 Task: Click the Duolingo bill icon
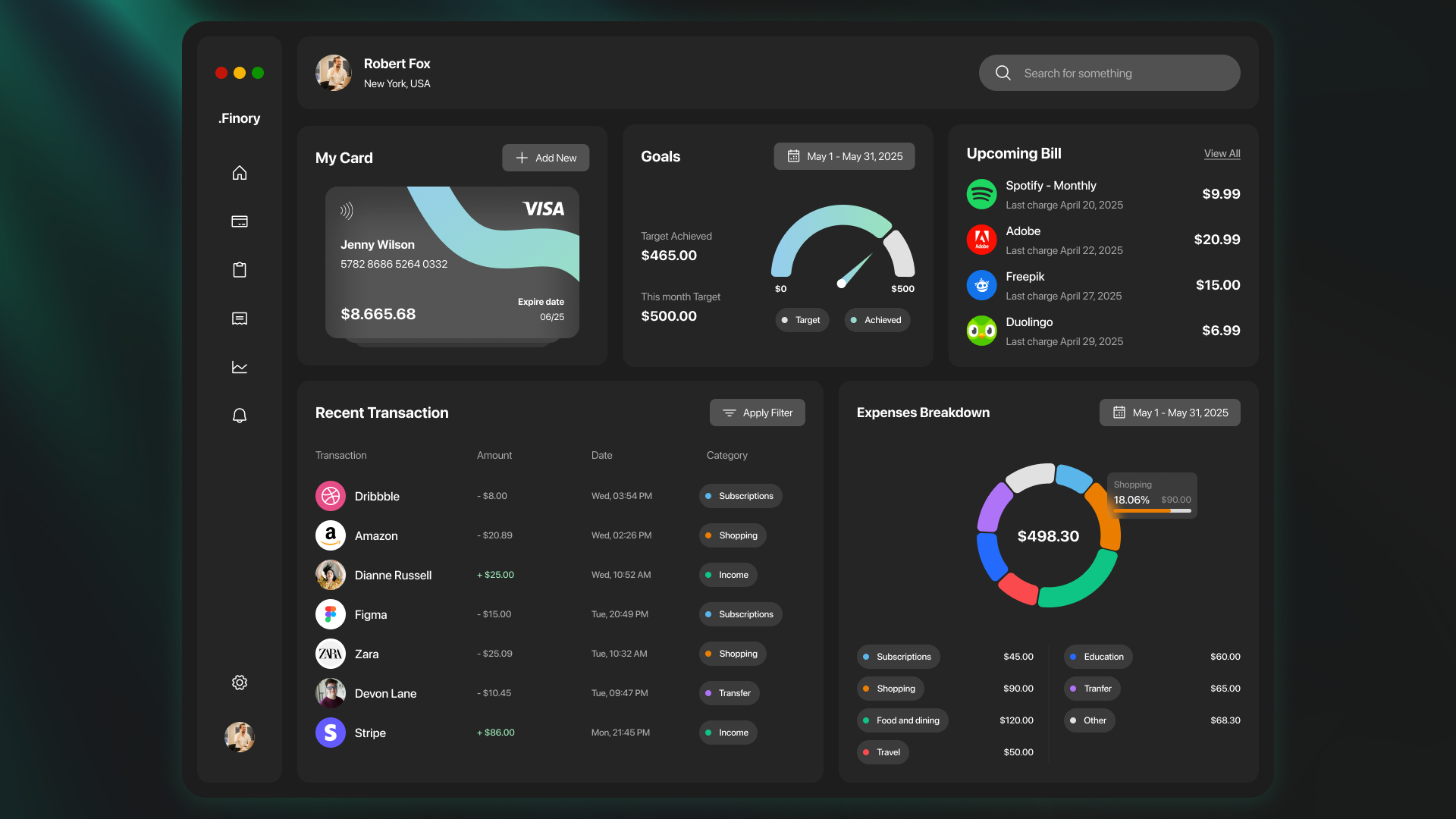[981, 331]
